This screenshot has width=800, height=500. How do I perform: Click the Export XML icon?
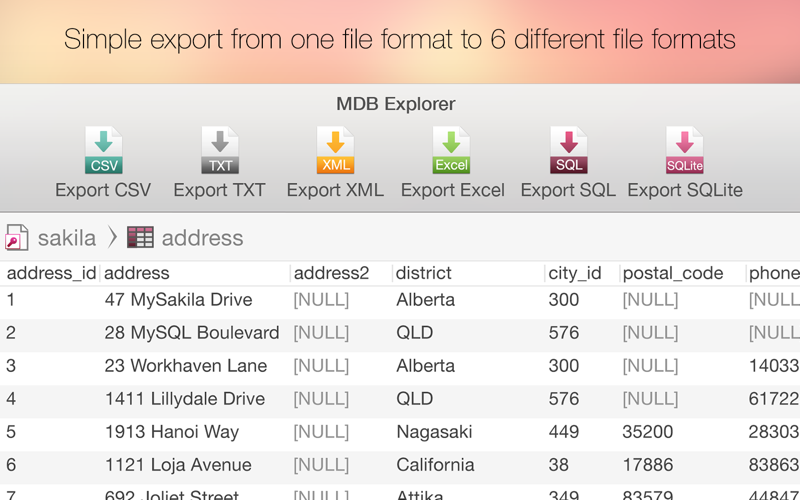click(x=336, y=150)
